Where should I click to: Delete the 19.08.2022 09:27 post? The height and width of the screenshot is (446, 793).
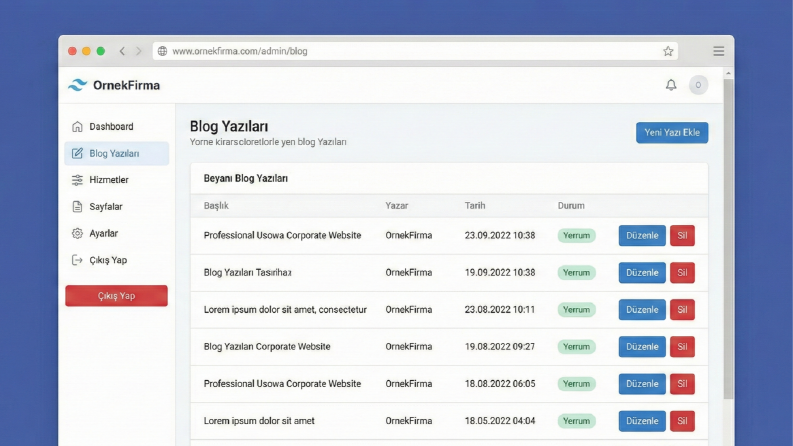(682, 347)
